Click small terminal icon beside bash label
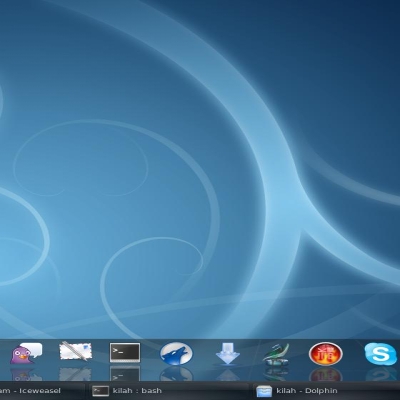 point(100,391)
